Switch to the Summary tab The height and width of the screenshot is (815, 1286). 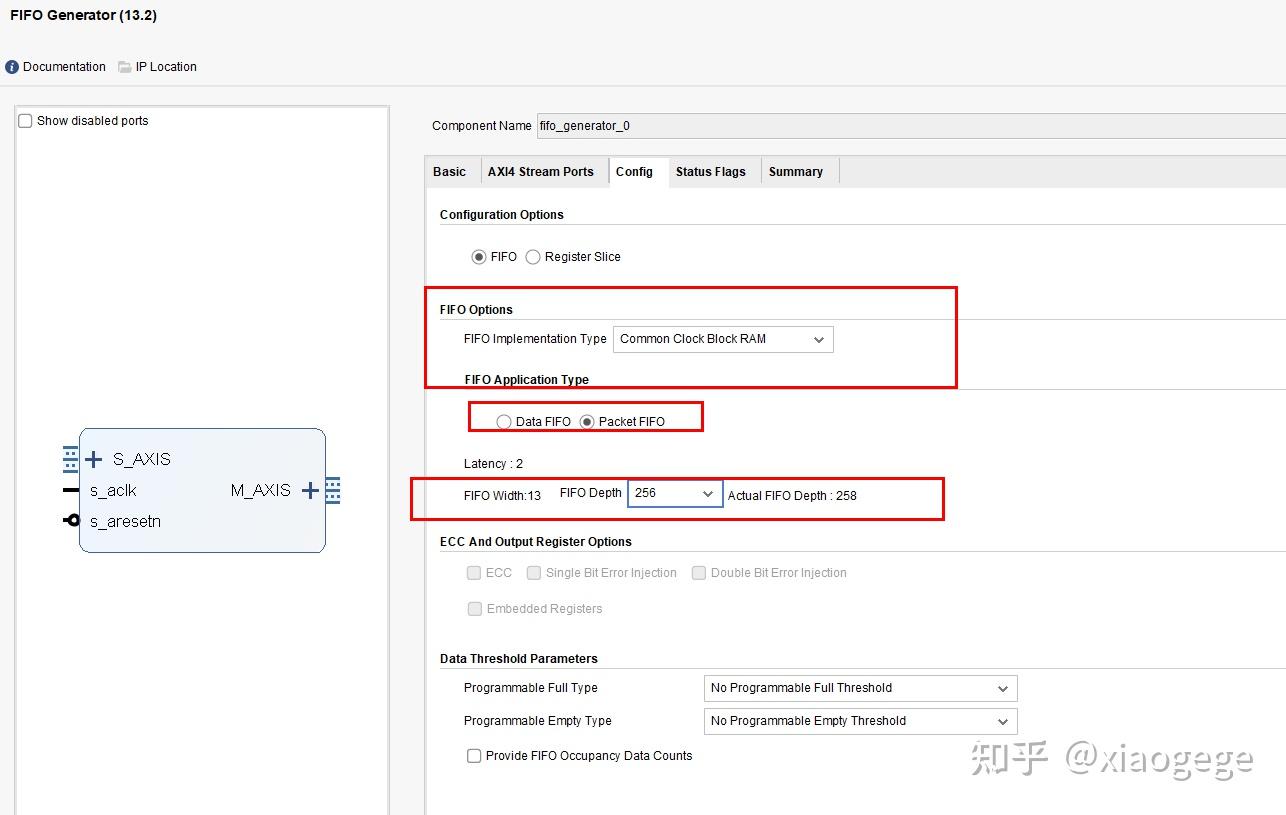point(796,172)
